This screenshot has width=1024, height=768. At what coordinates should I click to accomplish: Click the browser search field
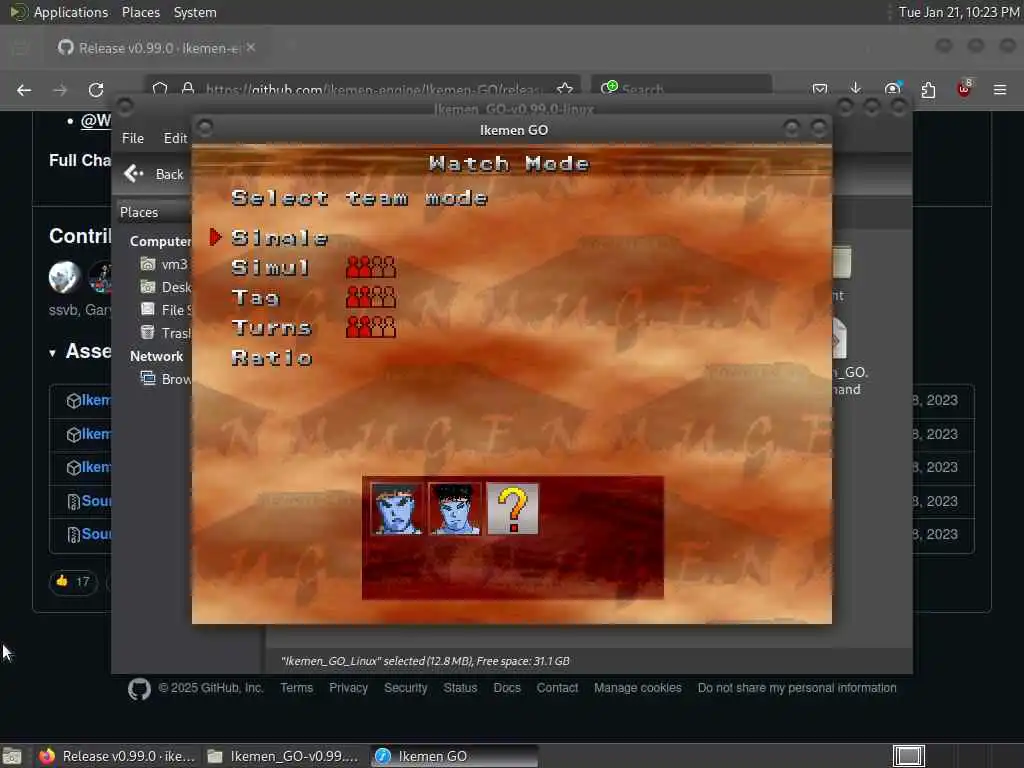(x=682, y=88)
